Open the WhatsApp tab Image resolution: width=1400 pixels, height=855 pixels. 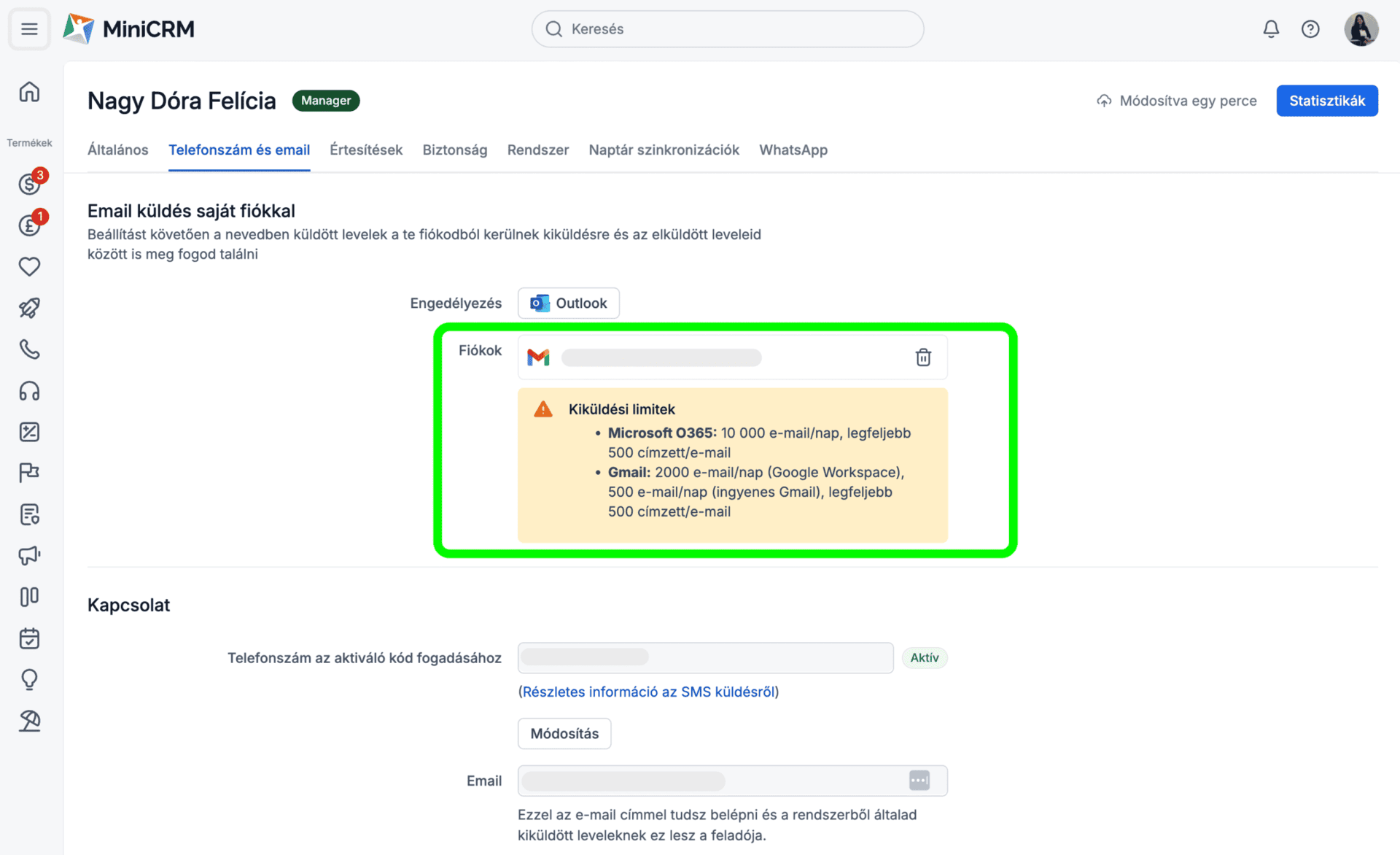793,150
